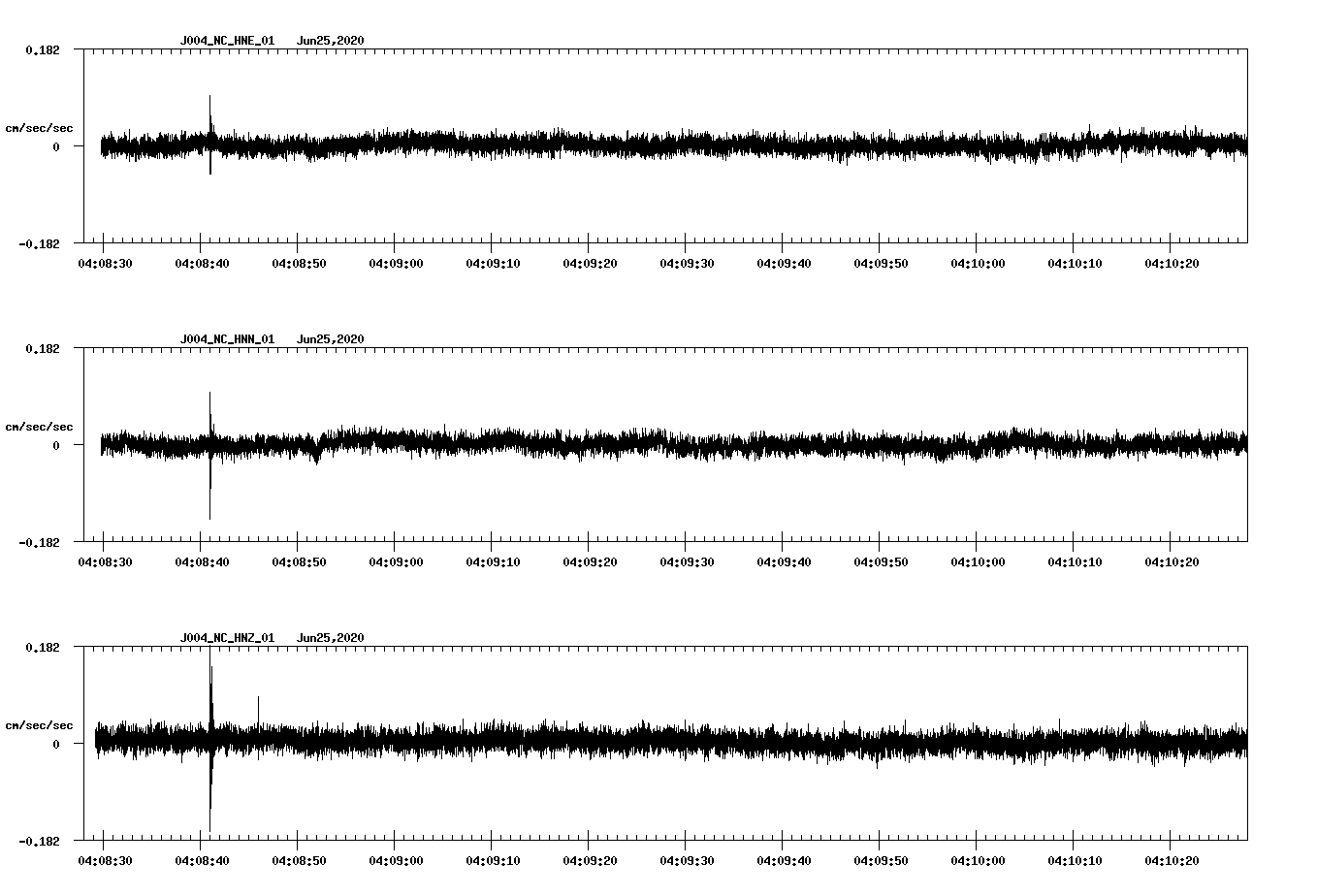The width and height of the screenshot is (1317, 896).
Task: Click the upward spike peak in HNE waveform
Action: (209, 100)
